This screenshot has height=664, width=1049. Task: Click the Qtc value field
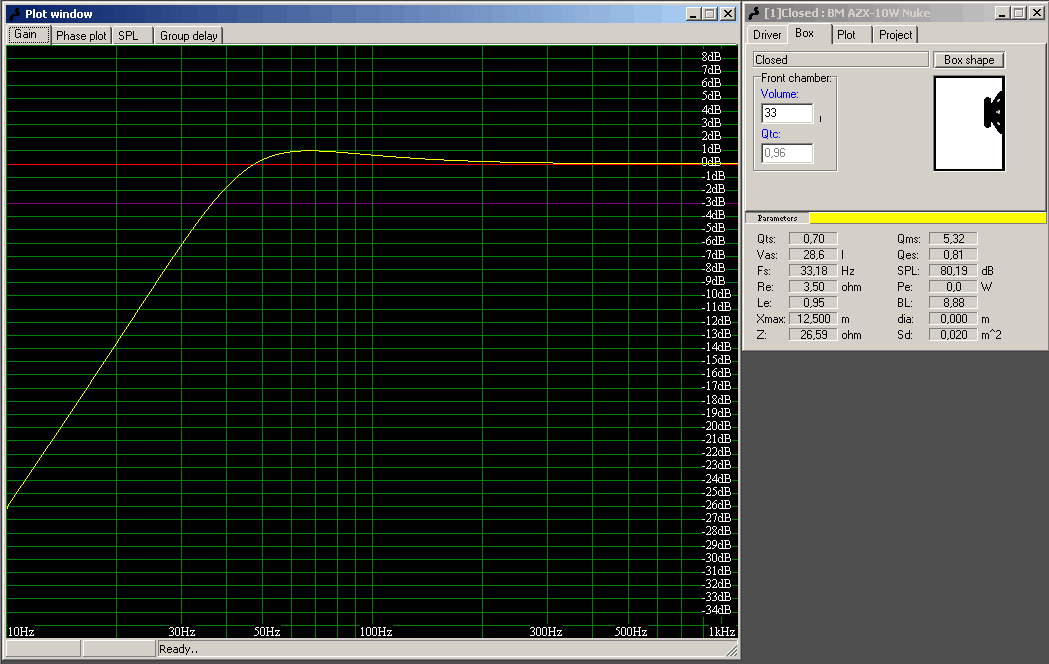click(787, 153)
